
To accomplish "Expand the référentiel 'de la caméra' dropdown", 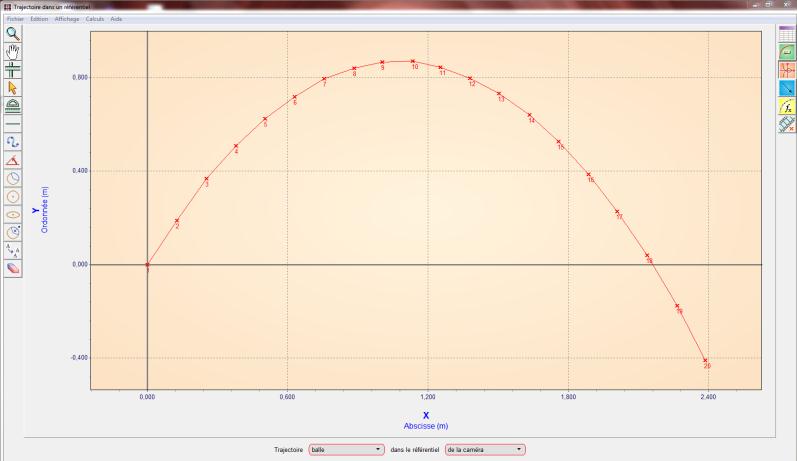I will 485,450.
